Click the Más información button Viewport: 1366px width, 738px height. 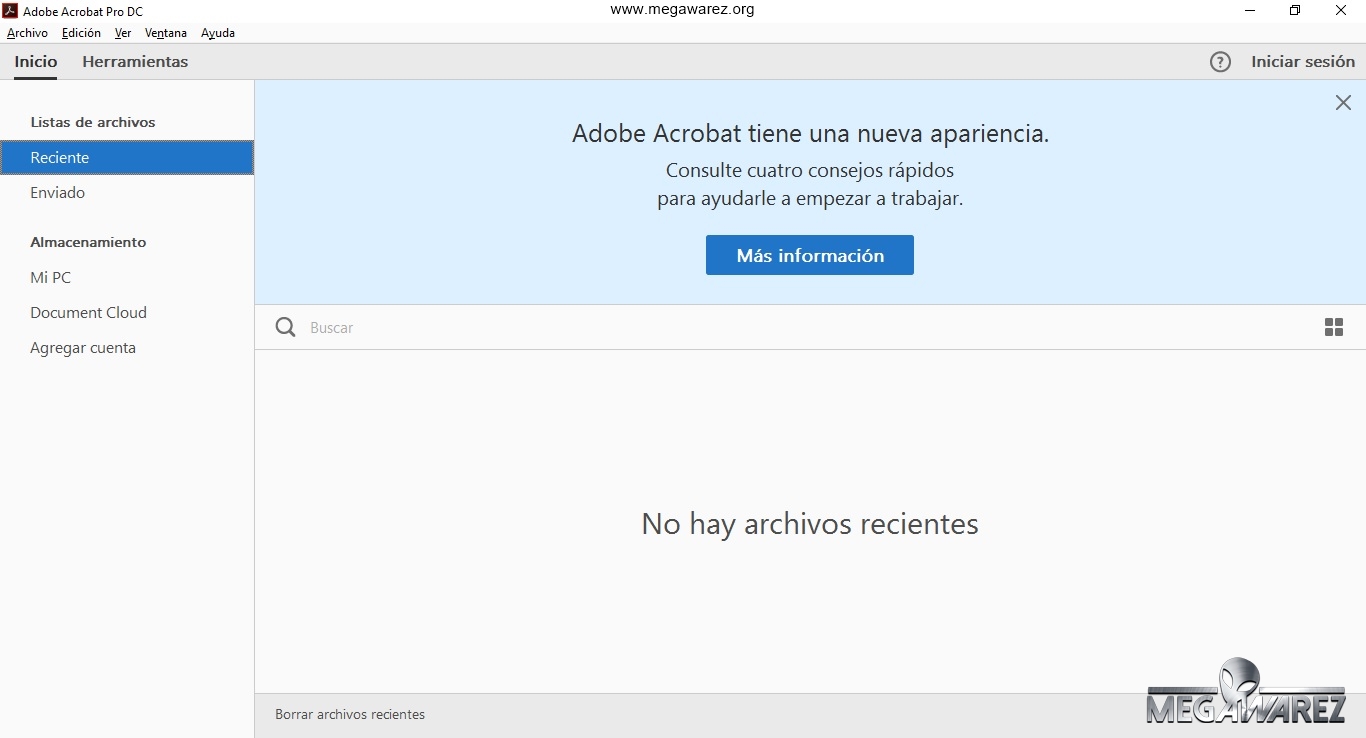pyautogui.click(x=810, y=255)
